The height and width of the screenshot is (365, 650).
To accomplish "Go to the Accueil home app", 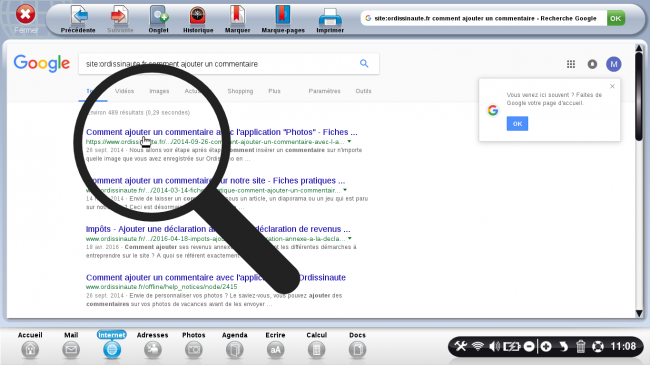I will tap(30, 345).
